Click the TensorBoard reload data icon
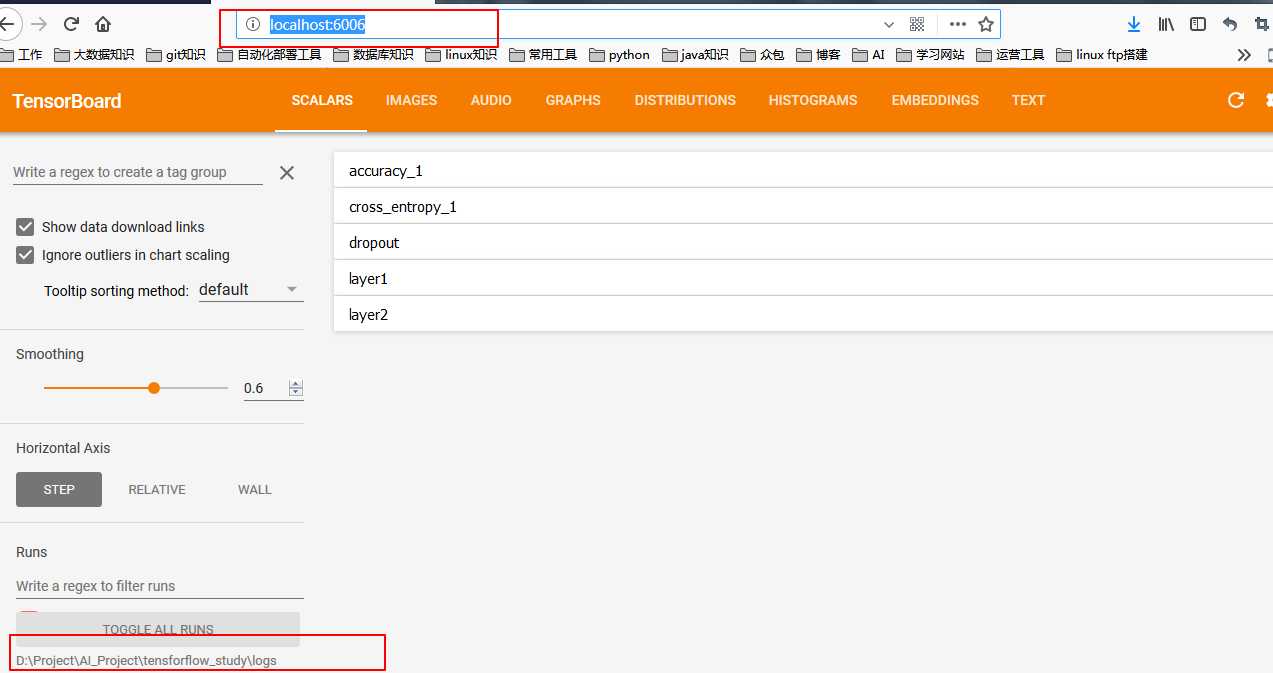 pyautogui.click(x=1236, y=100)
